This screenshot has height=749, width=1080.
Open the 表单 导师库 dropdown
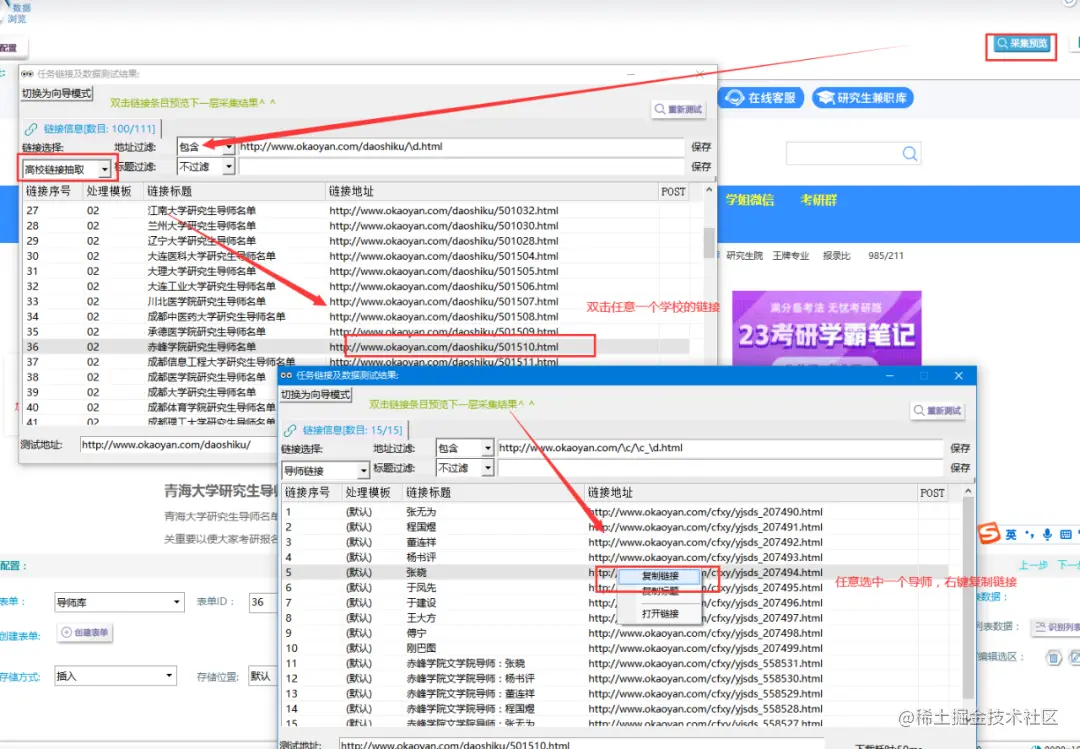coord(118,602)
